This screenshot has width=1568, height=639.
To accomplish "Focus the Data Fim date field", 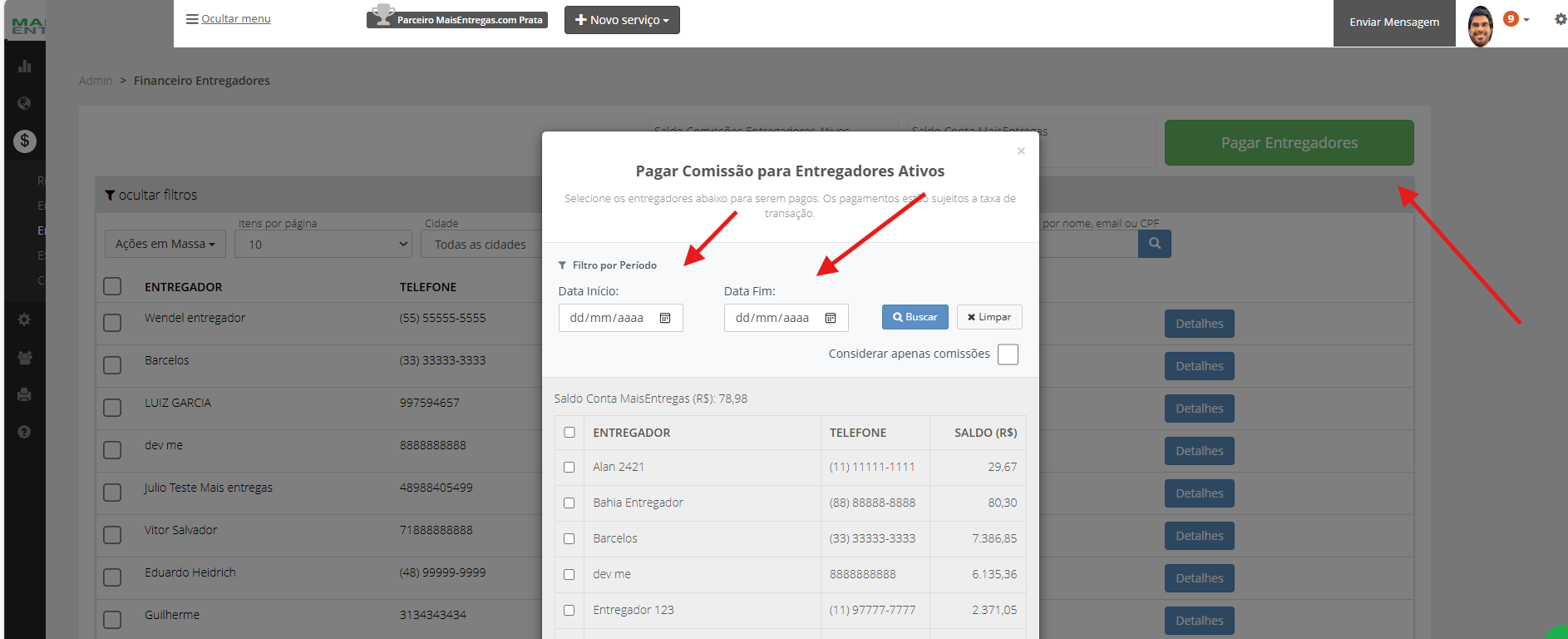I will coord(786,318).
